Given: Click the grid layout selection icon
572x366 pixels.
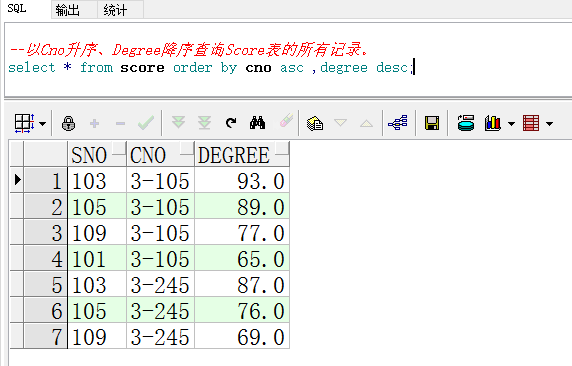Looking at the screenshot, I should [24, 123].
